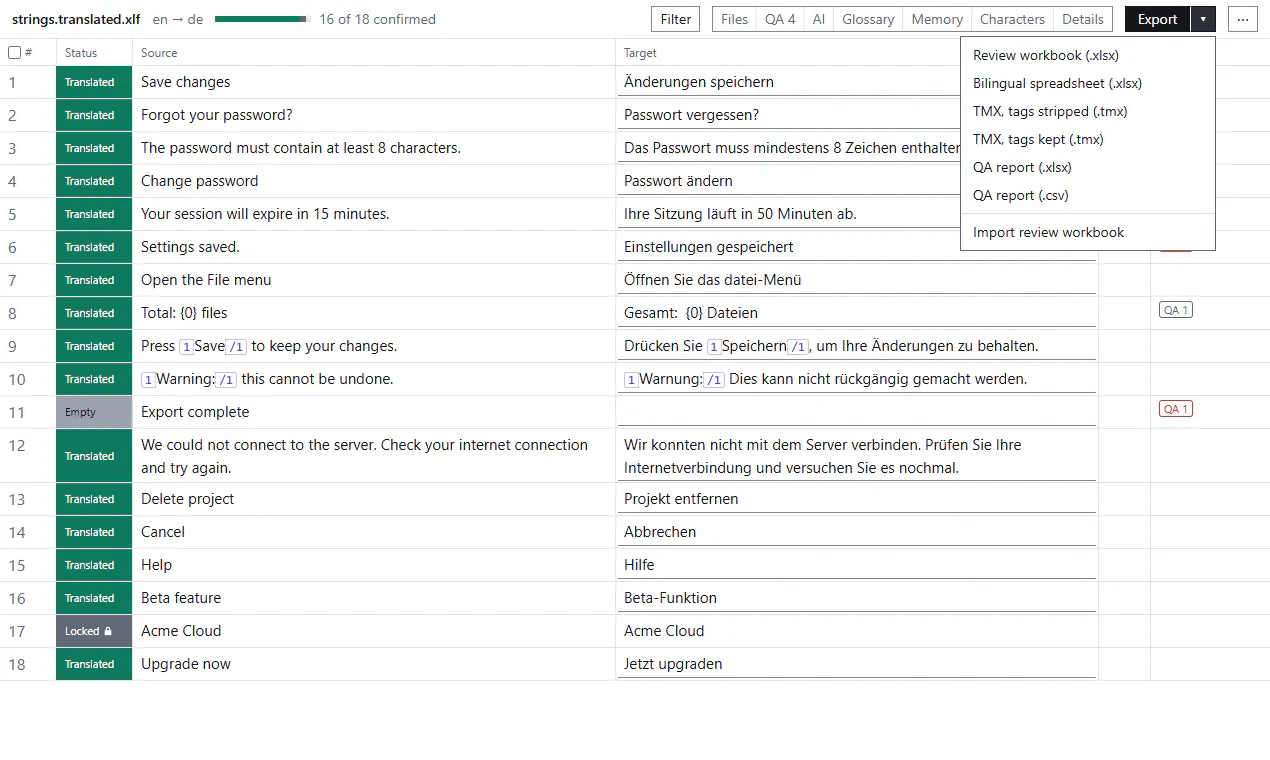1270x760 pixels.
Task: Click the red QA 1 badge on row 11
Action: [x=1176, y=409]
